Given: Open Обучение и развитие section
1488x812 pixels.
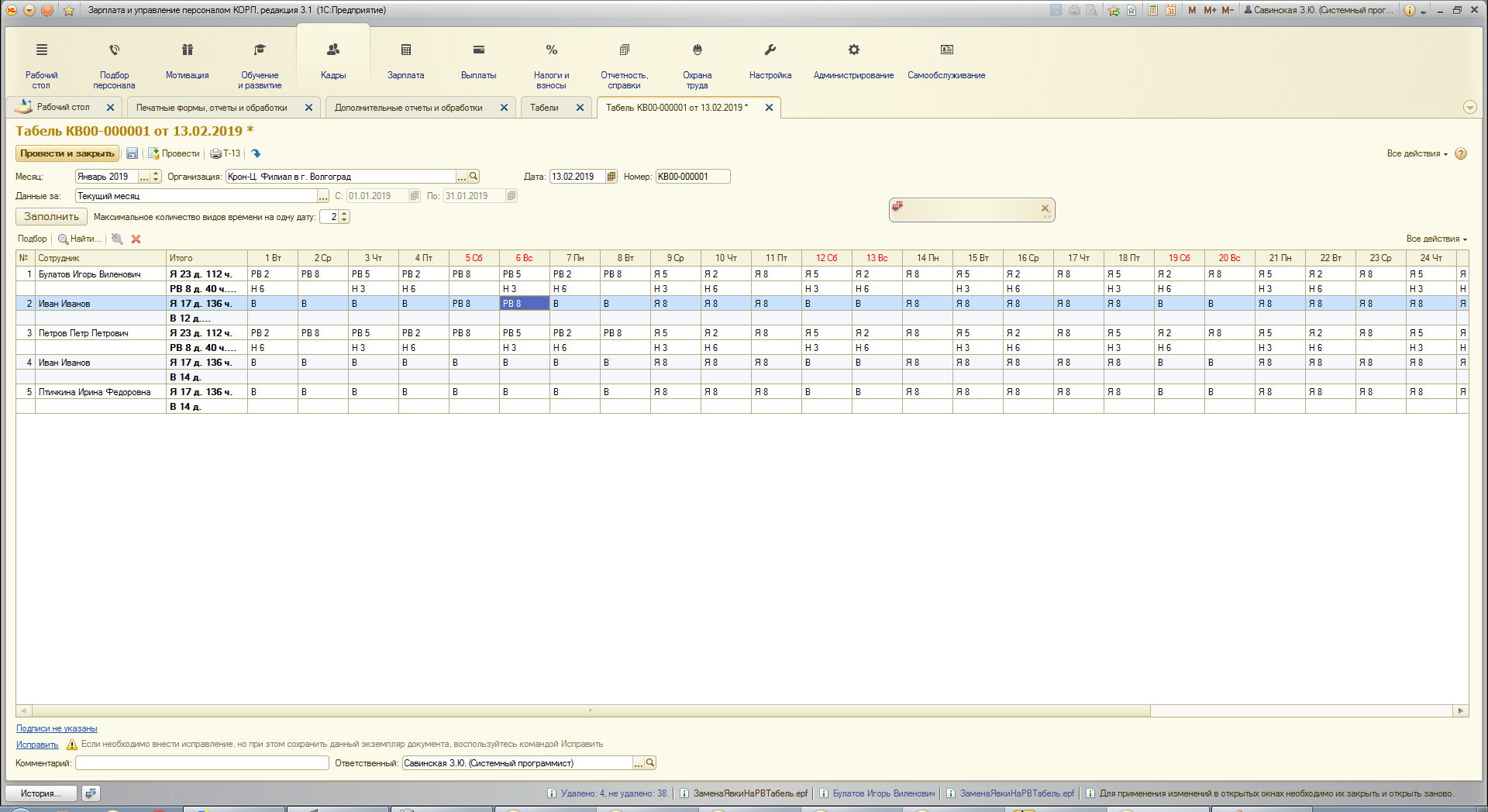Looking at the screenshot, I should click(x=260, y=64).
